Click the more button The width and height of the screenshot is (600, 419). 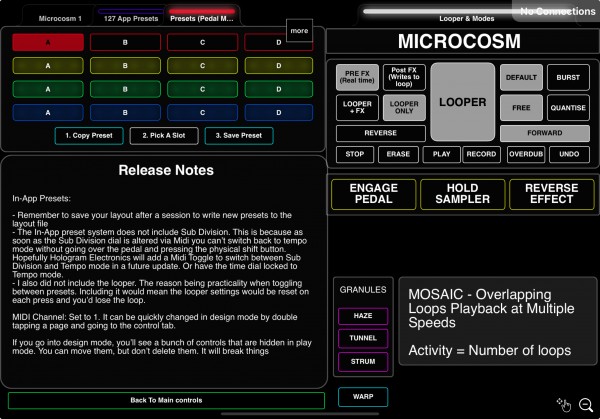[x=299, y=31]
